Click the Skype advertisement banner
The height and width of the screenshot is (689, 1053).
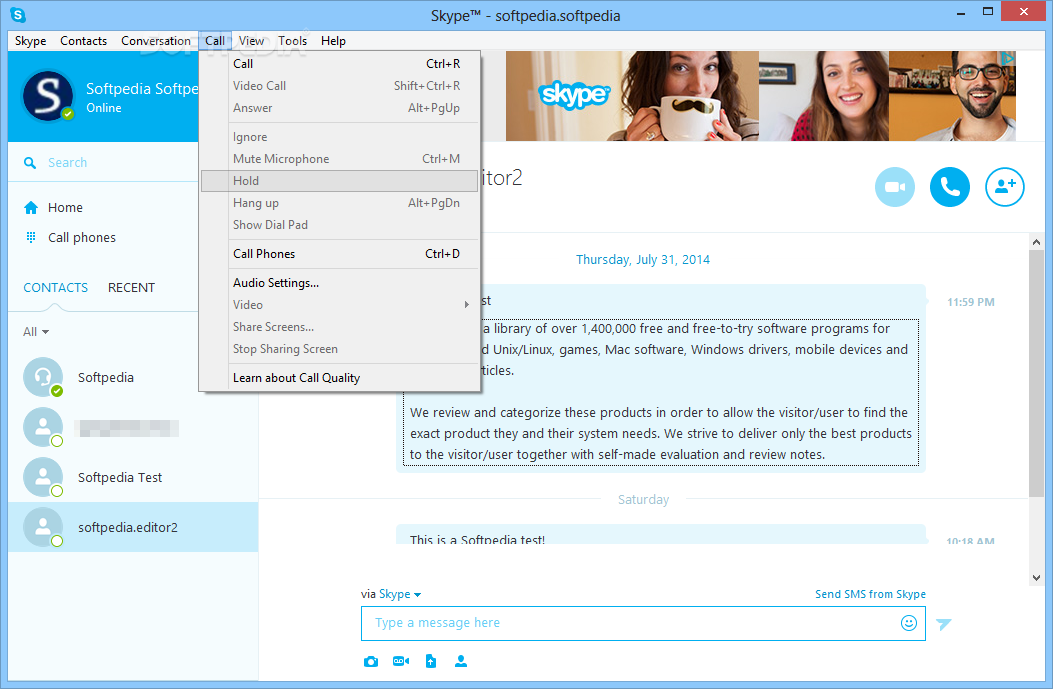(760, 96)
